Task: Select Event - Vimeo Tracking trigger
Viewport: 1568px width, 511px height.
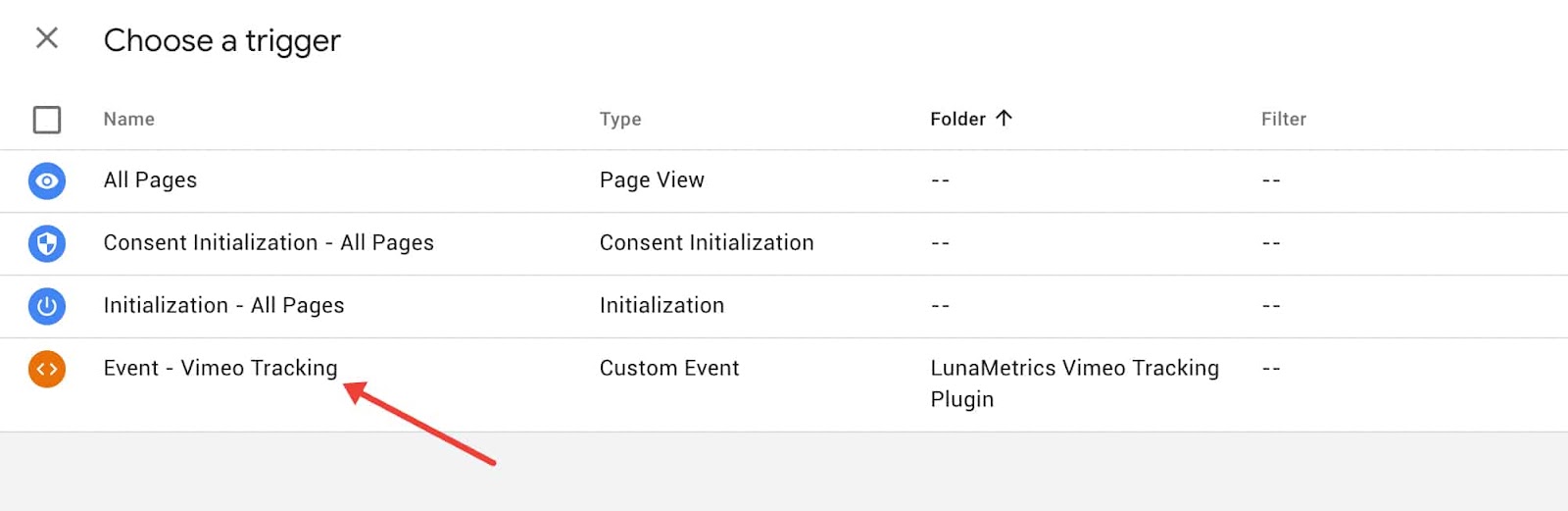Action: (220, 368)
